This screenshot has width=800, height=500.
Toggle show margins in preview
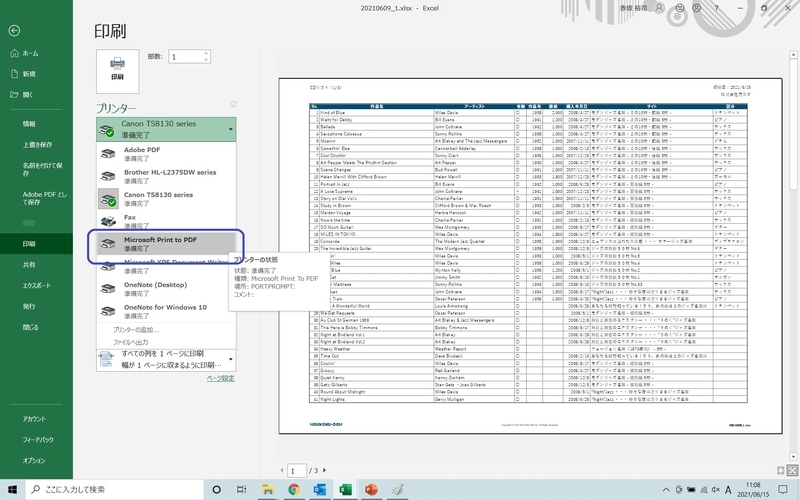click(781, 470)
